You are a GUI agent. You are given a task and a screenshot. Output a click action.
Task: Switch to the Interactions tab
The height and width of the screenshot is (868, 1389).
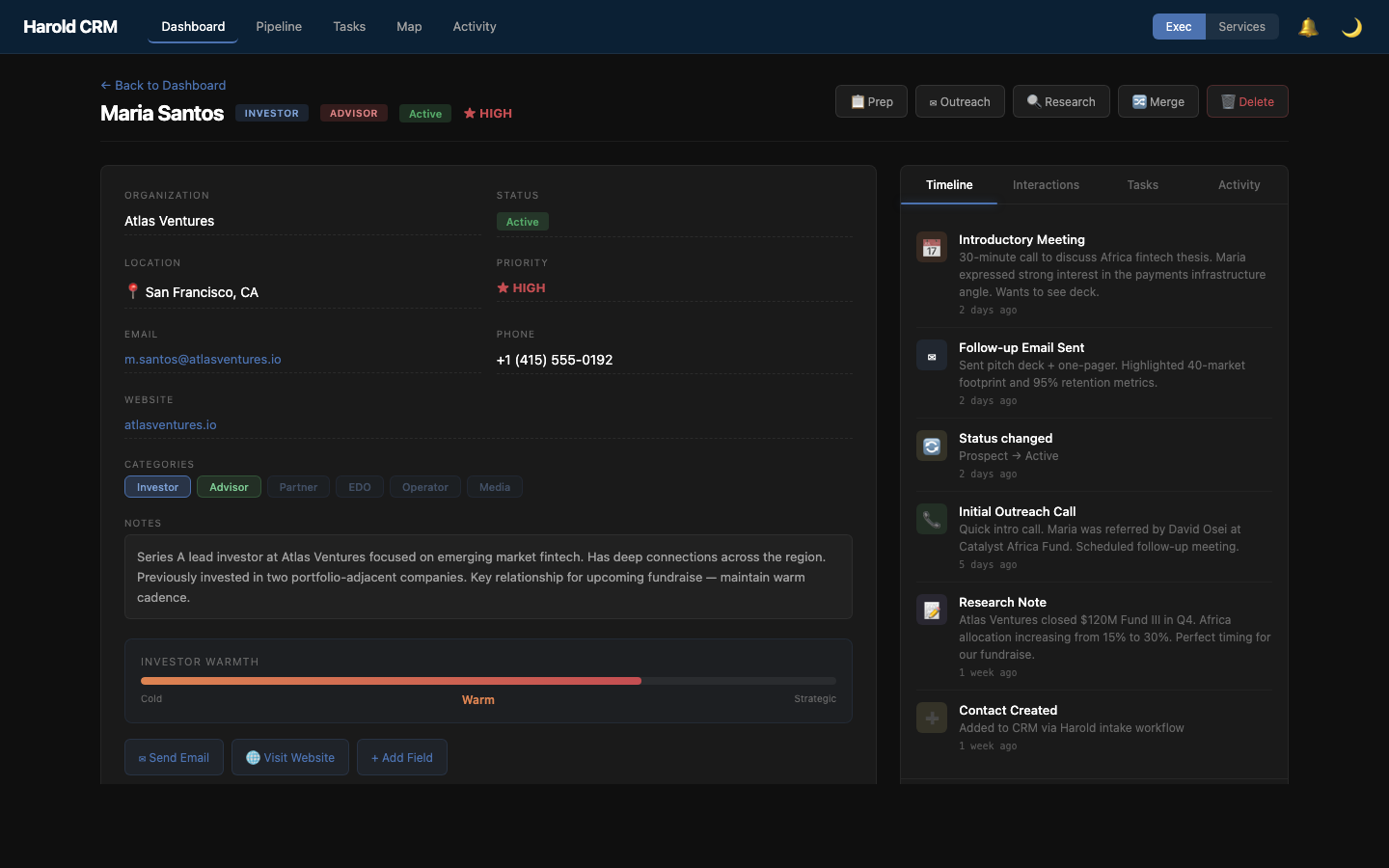tap(1046, 184)
